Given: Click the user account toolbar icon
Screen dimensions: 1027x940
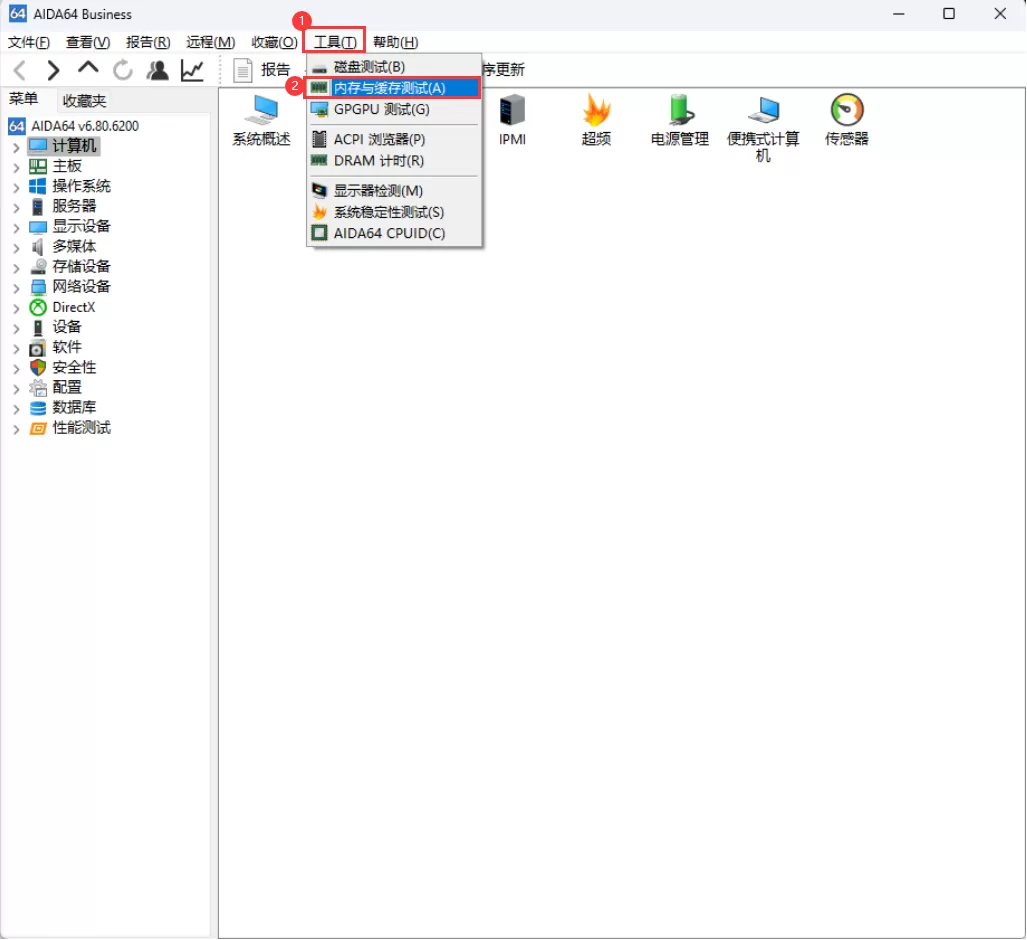Looking at the screenshot, I should (x=157, y=70).
